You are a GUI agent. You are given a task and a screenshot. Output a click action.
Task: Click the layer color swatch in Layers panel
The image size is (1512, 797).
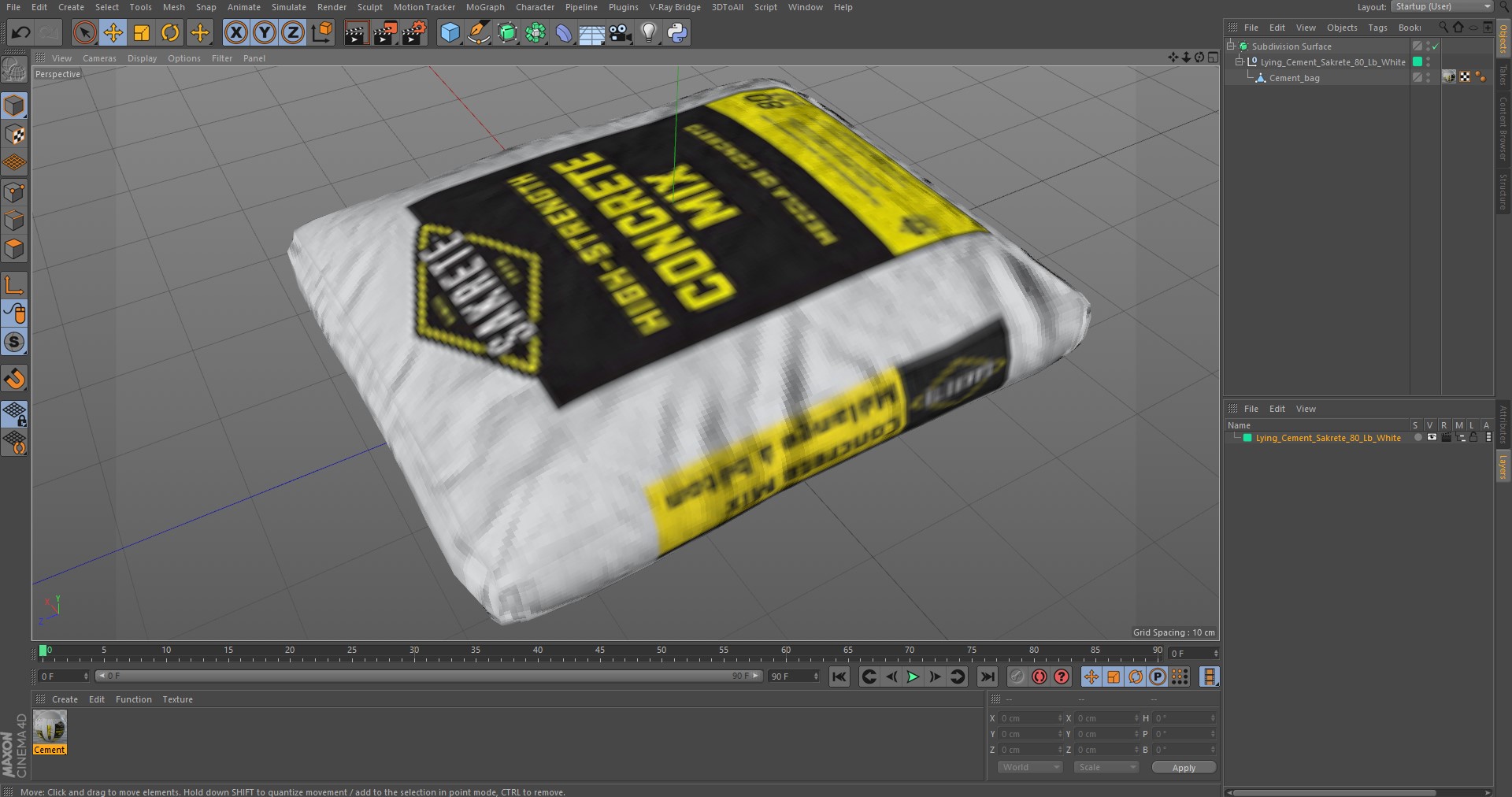click(1247, 438)
